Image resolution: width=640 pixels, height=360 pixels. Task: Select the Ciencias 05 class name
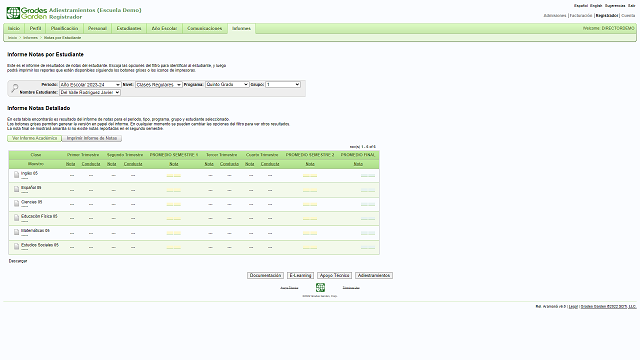[x=31, y=202]
